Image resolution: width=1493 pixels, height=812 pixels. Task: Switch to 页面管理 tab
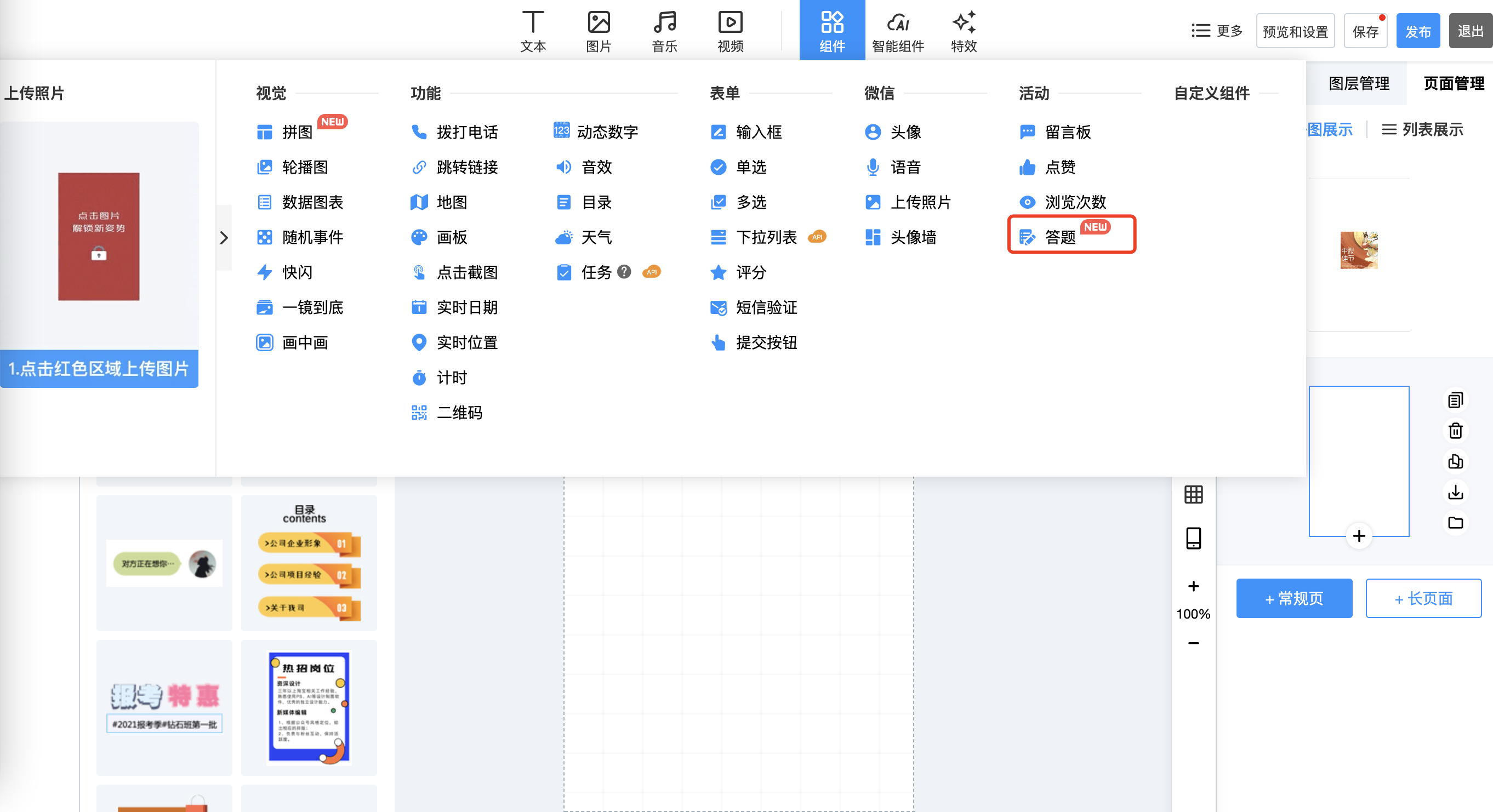tap(1453, 83)
